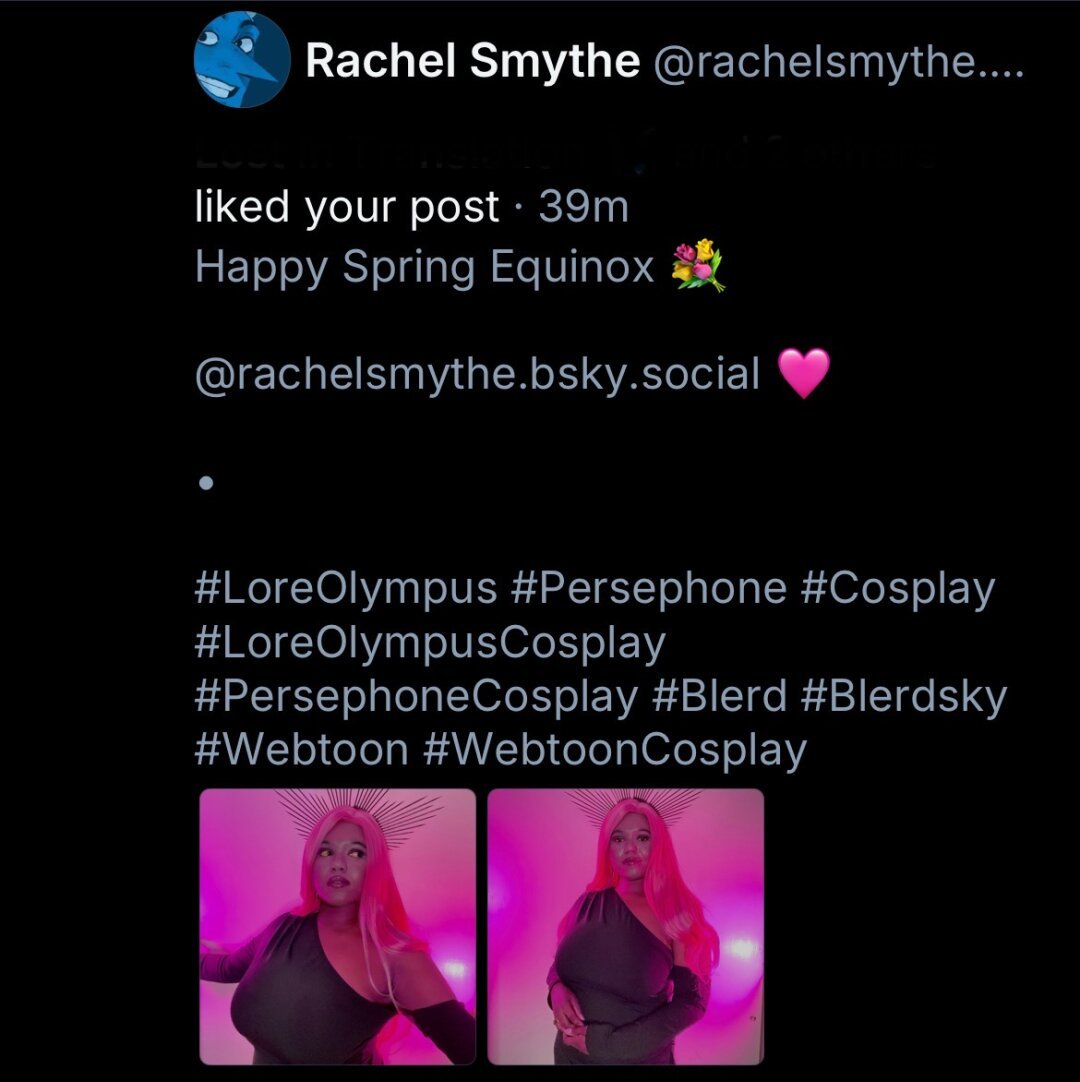View the left cosplay photo thumbnail
The width and height of the screenshot is (1080, 1082).
(x=337, y=927)
